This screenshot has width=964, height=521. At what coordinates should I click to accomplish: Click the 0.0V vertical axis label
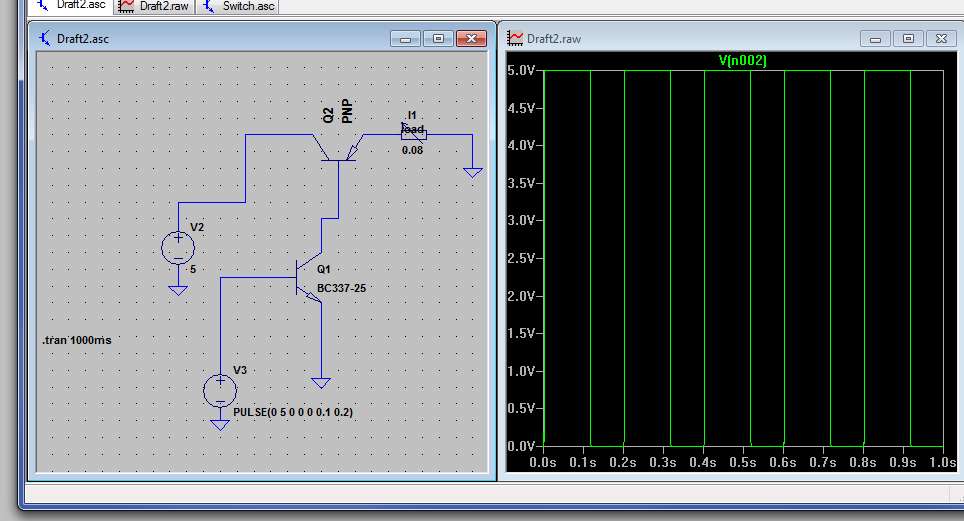pos(521,446)
